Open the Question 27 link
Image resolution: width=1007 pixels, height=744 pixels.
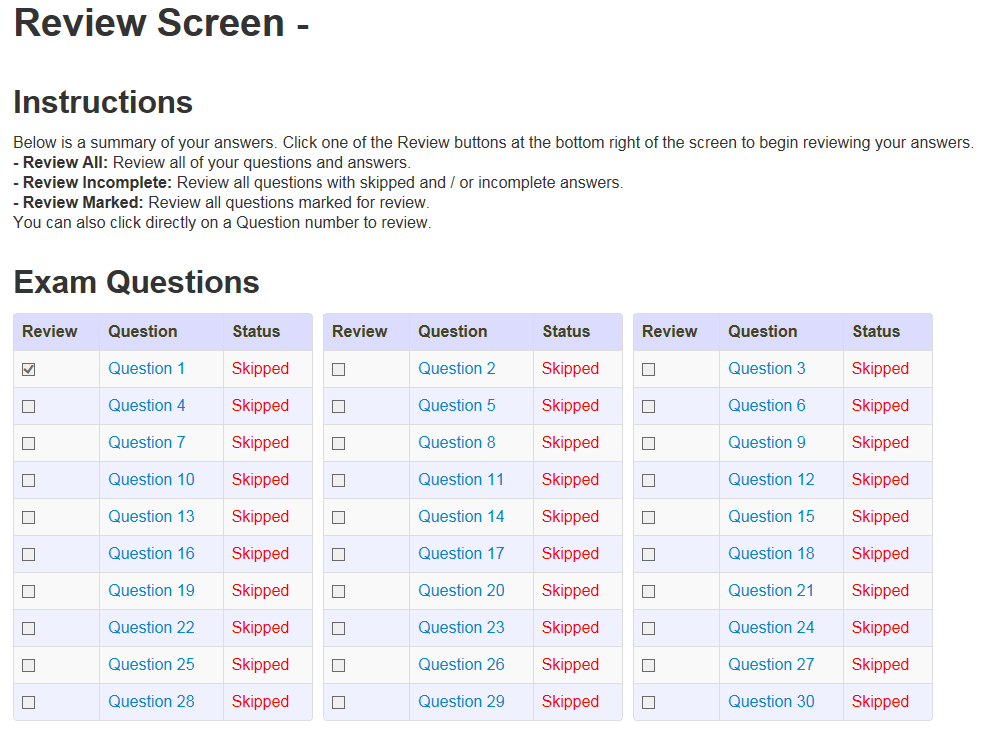771,665
